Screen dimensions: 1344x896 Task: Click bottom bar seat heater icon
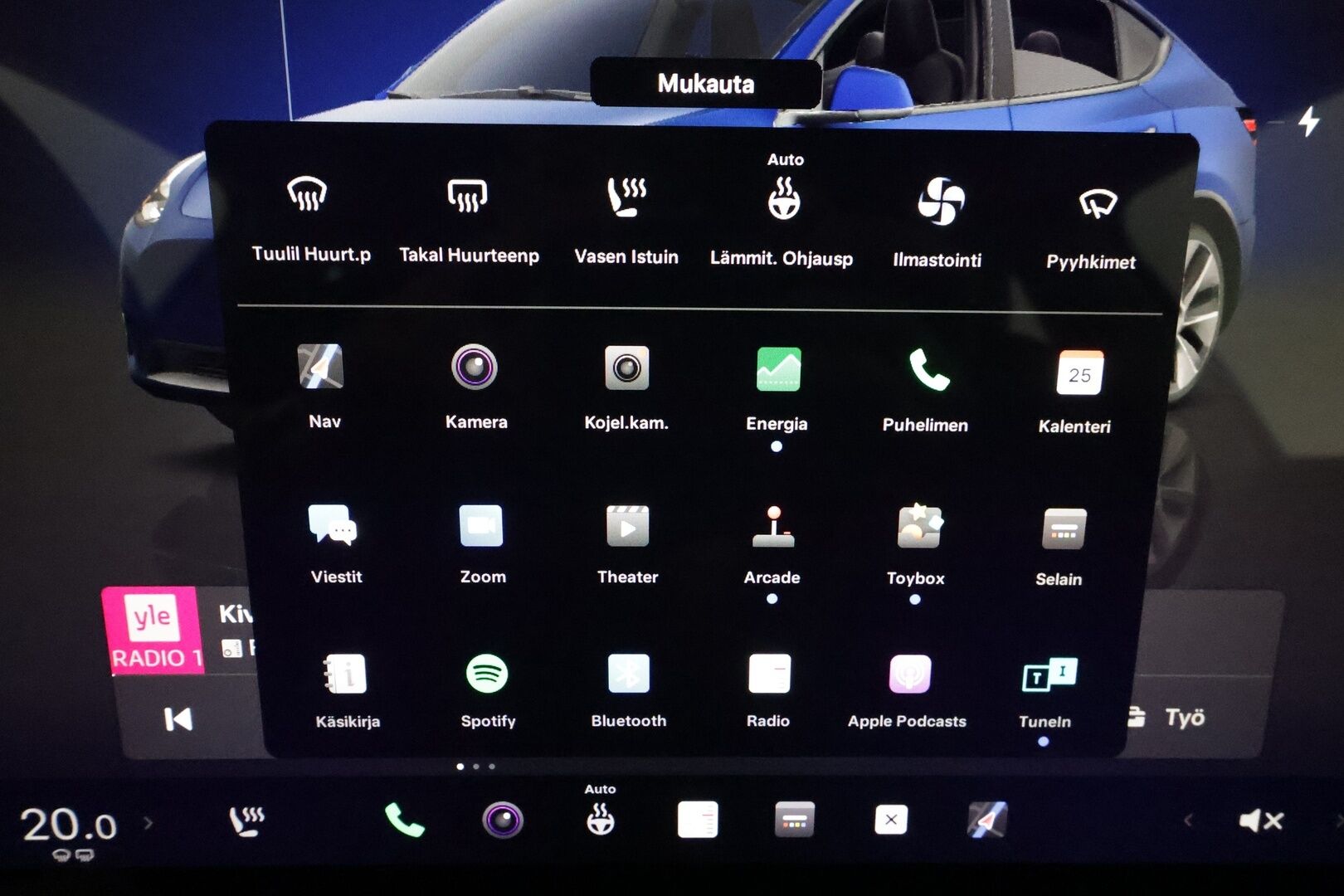[x=246, y=821]
